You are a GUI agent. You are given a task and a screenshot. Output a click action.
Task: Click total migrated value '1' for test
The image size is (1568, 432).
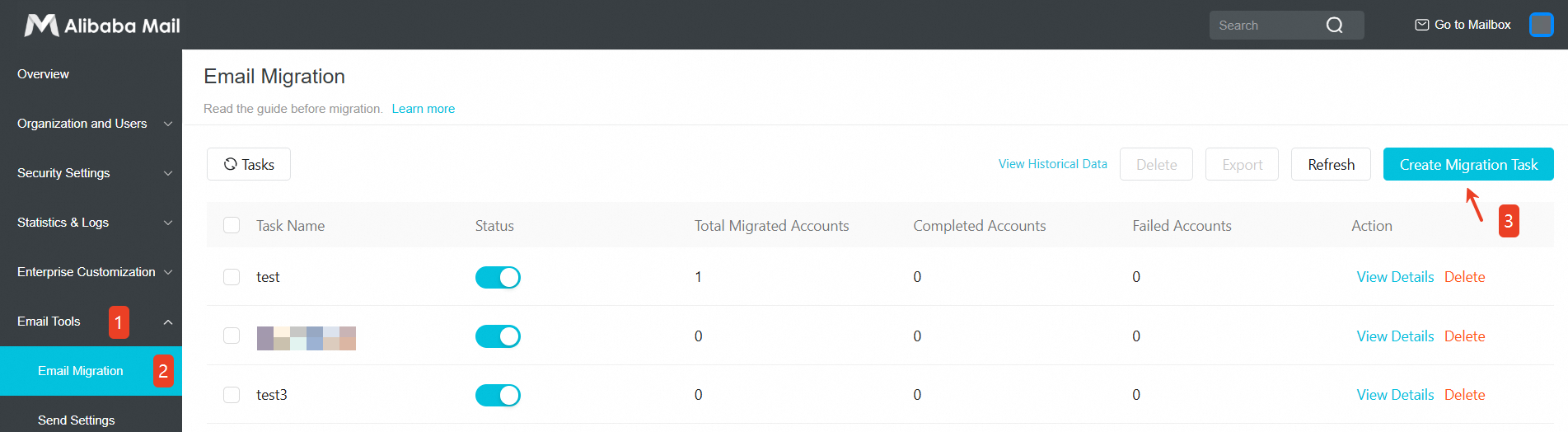coord(698,277)
